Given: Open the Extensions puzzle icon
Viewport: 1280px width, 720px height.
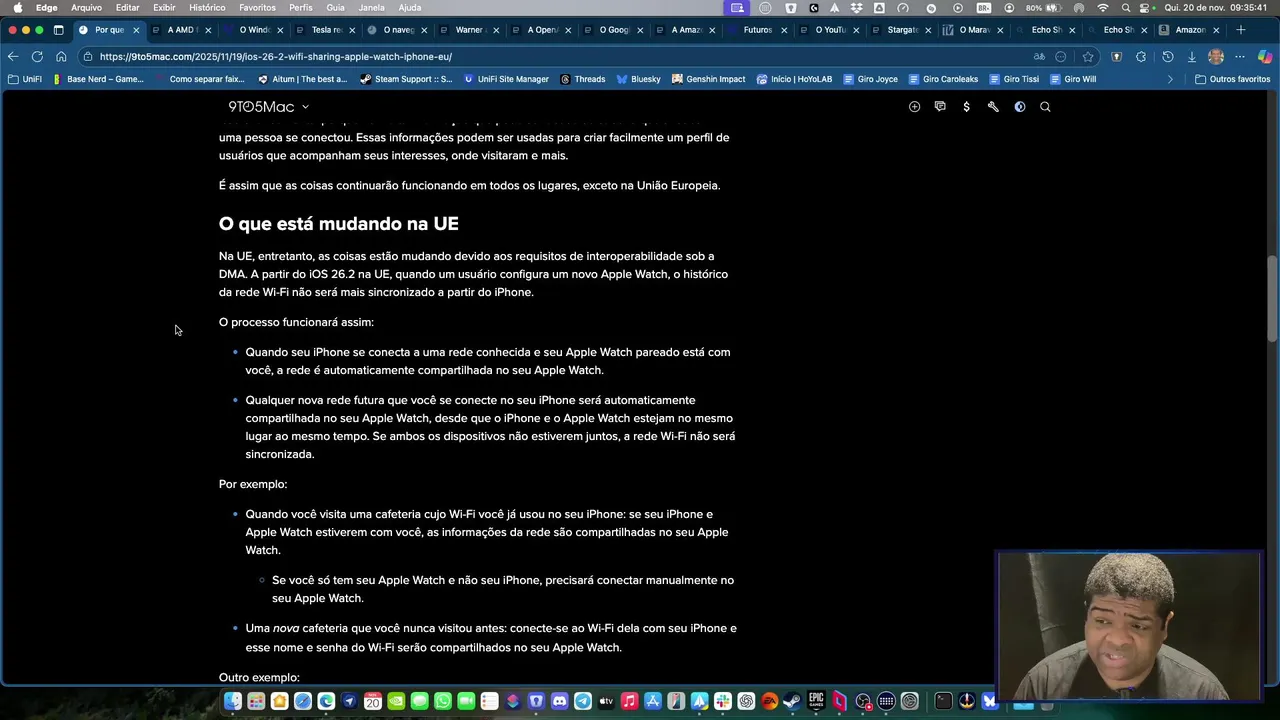Looking at the screenshot, I should coord(1141,57).
